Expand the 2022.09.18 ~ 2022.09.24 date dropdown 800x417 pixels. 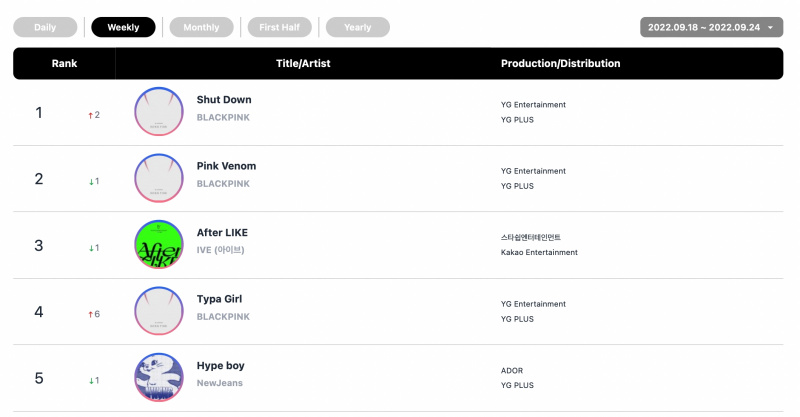click(711, 27)
